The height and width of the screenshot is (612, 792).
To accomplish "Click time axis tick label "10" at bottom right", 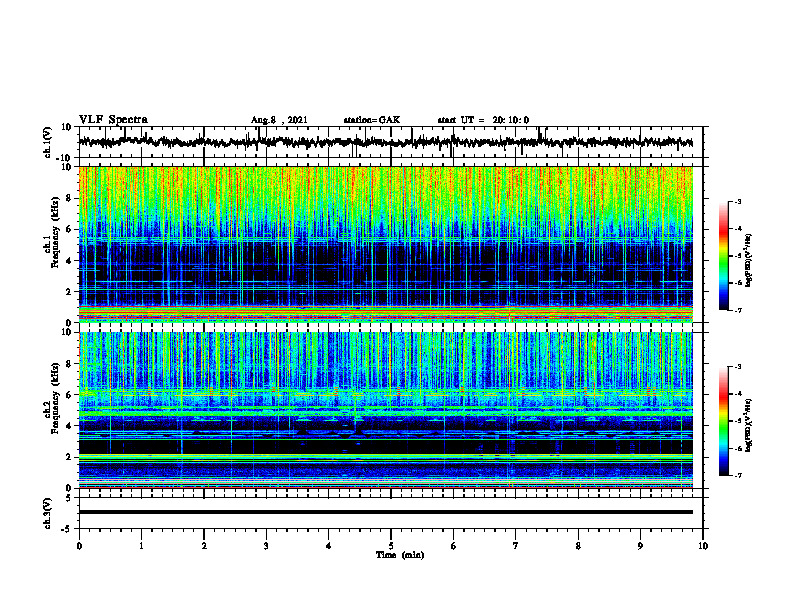I will coord(703,546).
